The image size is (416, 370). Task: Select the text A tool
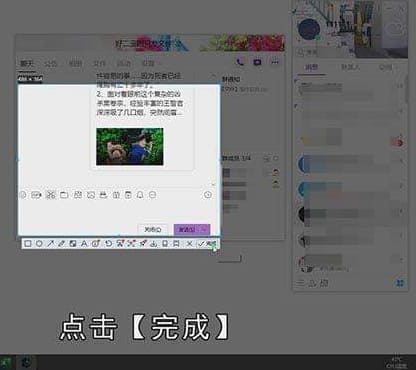(84, 244)
